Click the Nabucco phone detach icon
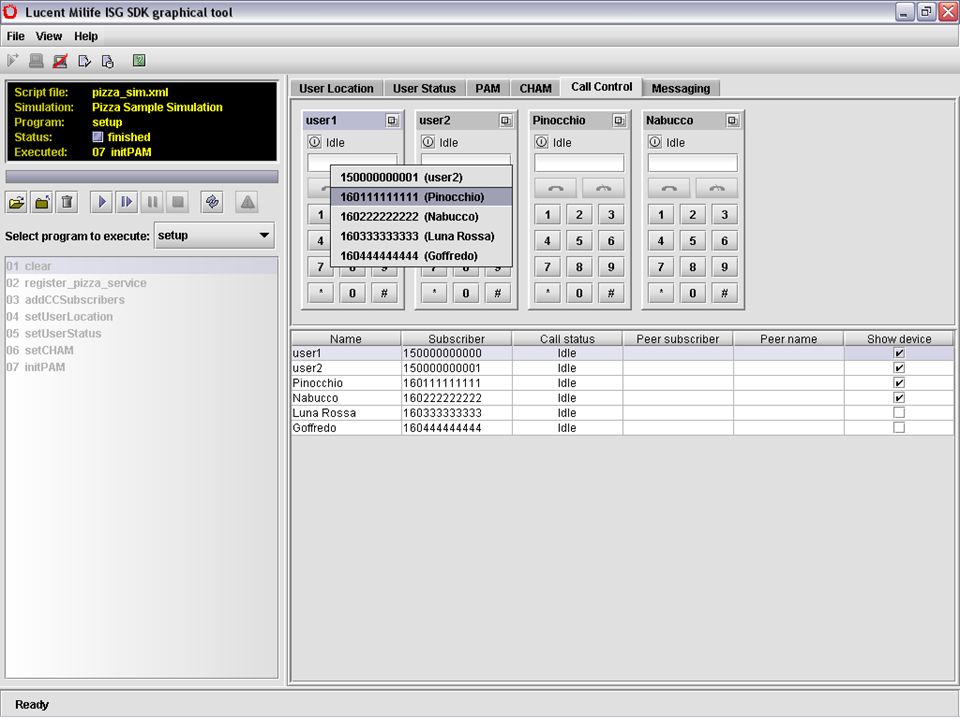The image size is (960, 720). click(732, 121)
